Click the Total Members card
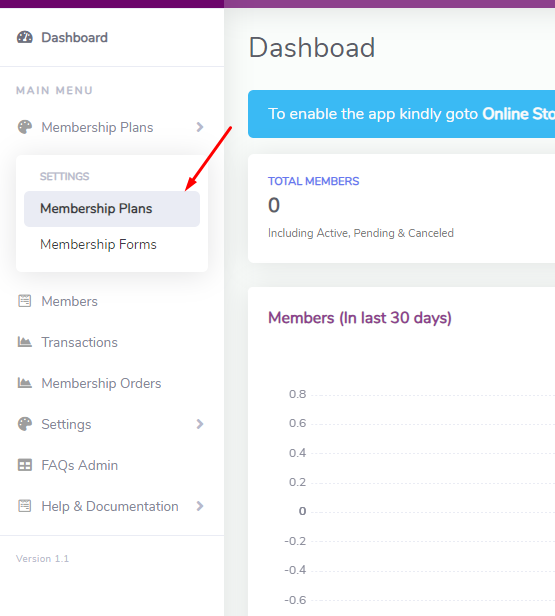This screenshot has height=616, width=555. [x=401, y=208]
